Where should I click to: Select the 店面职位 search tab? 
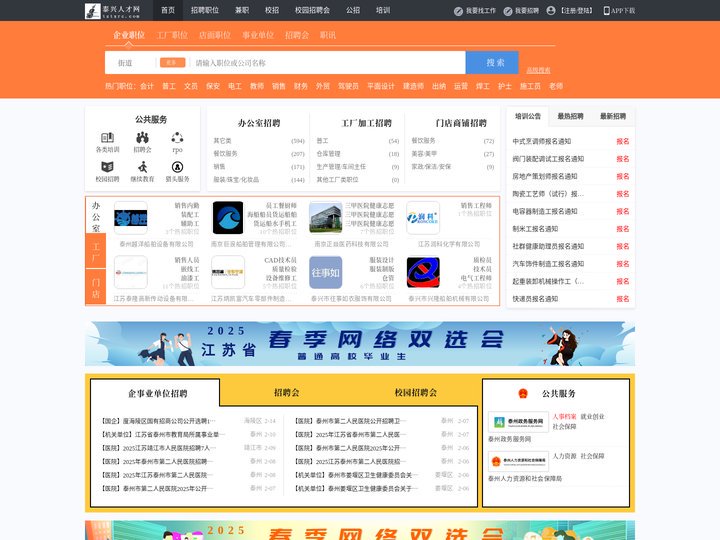tap(215, 35)
